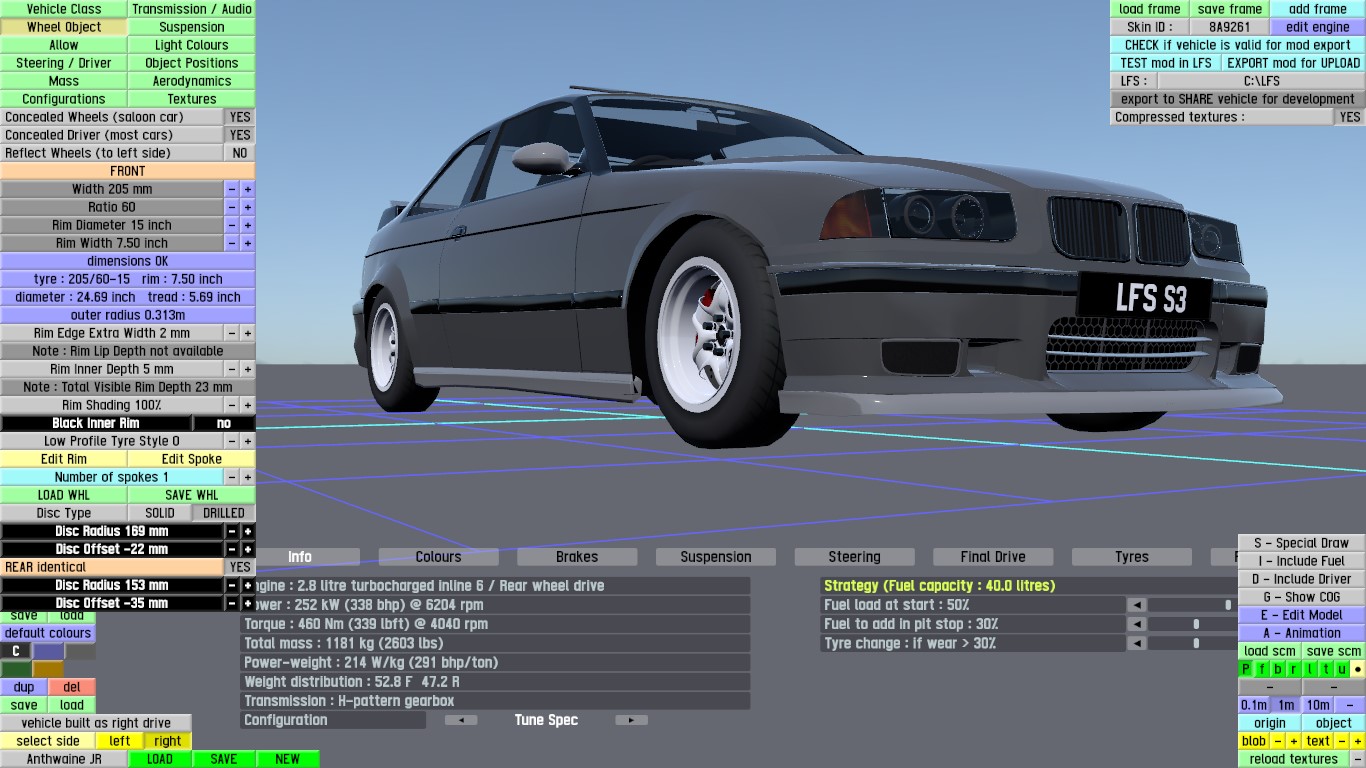Viewport: 1366px width, 768px height.
Task: Select the l view preset button
Action: (1310, 669)
